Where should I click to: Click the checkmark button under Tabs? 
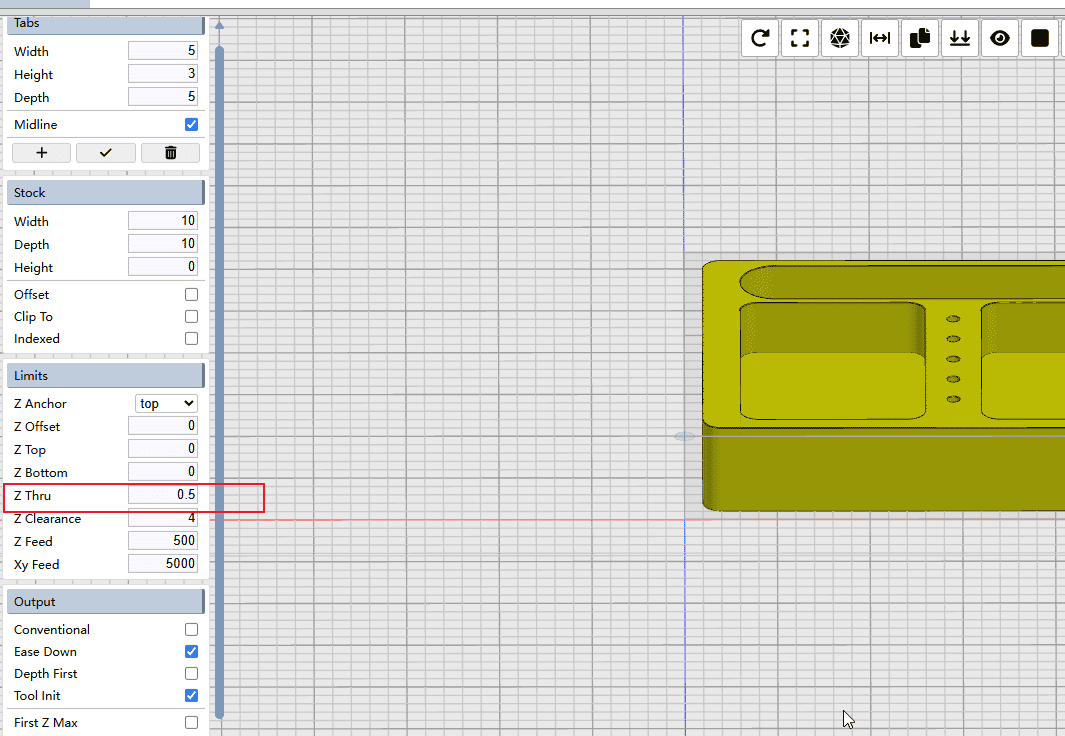105,153
